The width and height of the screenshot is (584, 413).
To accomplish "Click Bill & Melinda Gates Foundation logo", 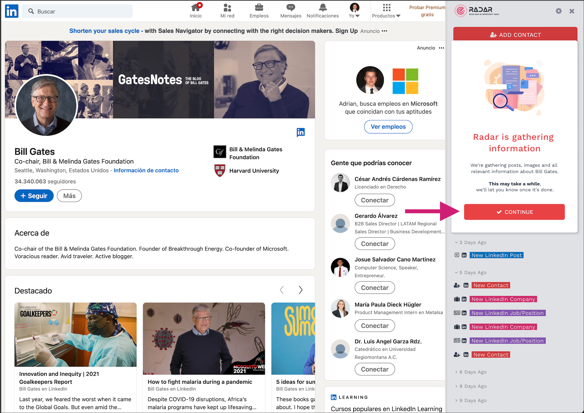I will point(220,152).
